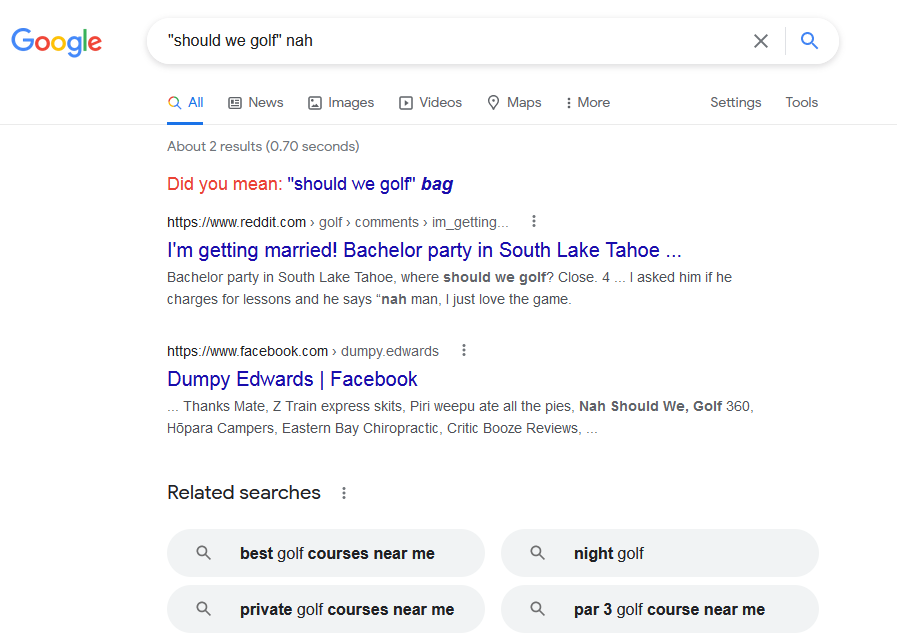Click the facebook.com dumpy.edwards URL
This screenshot has width=897, height=643.
click(303, 351)
